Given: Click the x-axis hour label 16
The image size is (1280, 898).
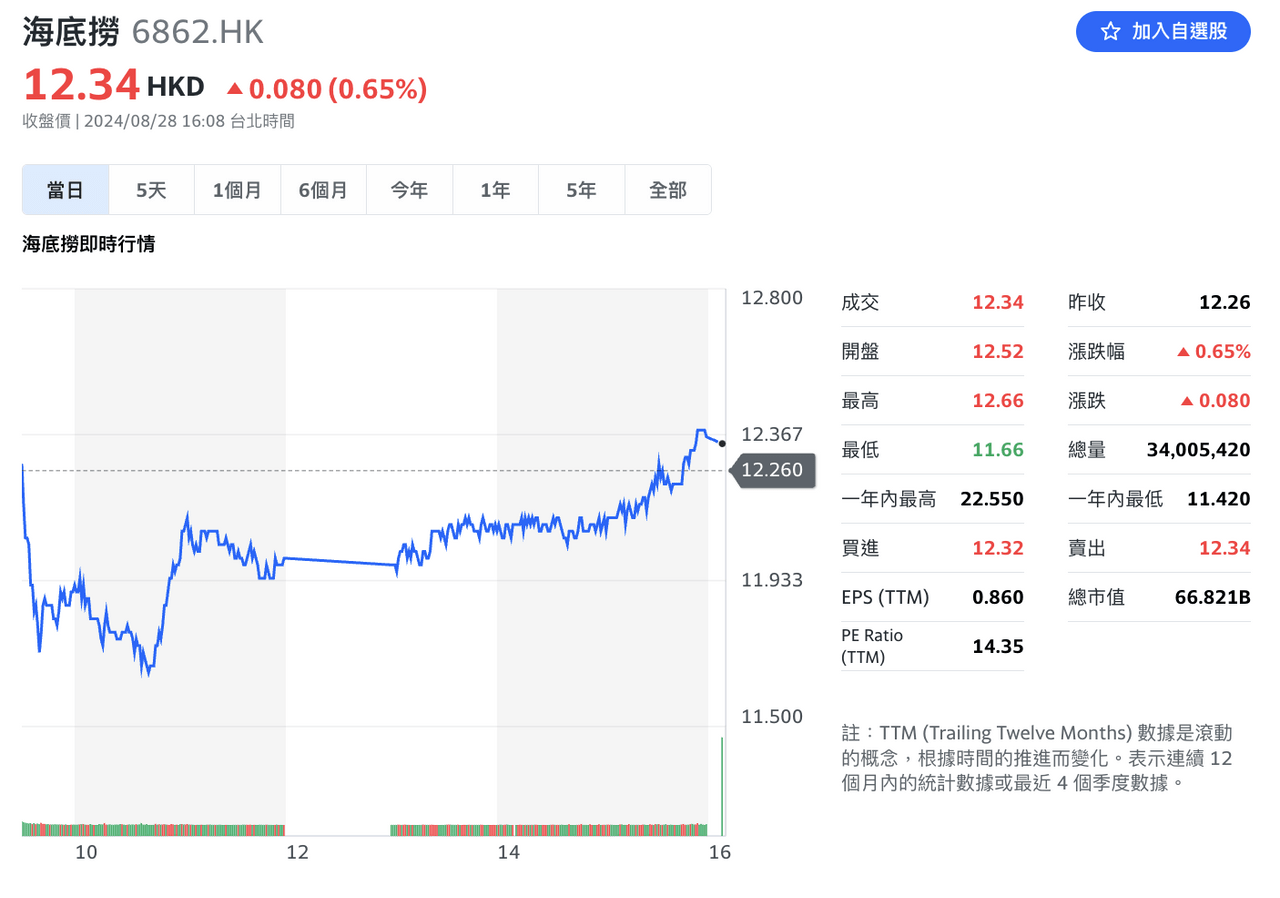Looking at the screenshot, I should pos(720,852).
